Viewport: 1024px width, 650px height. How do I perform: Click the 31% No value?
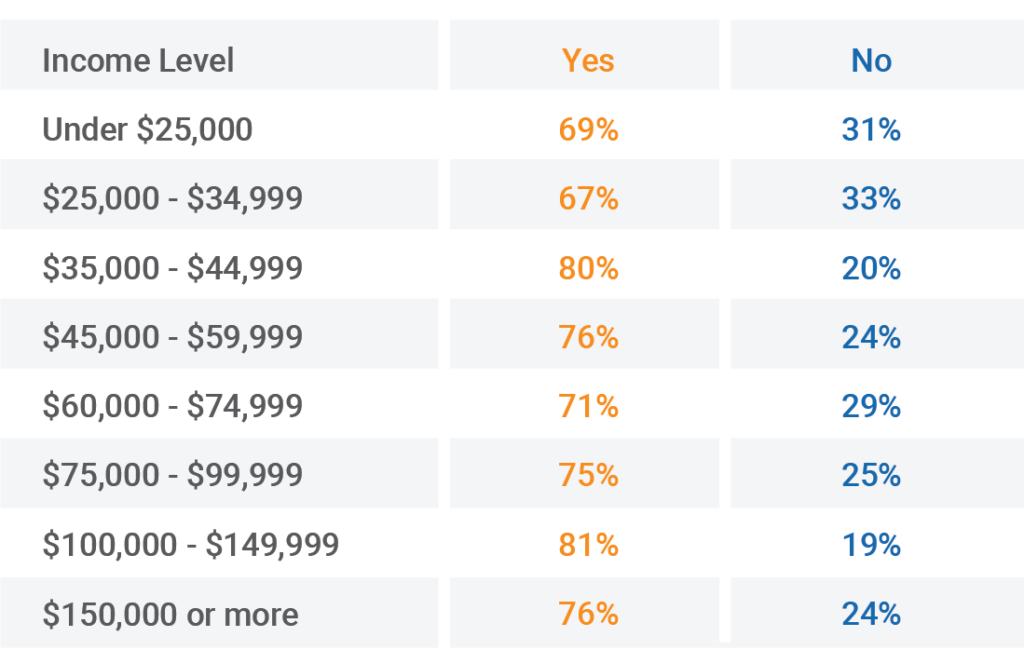pos(871,129)
